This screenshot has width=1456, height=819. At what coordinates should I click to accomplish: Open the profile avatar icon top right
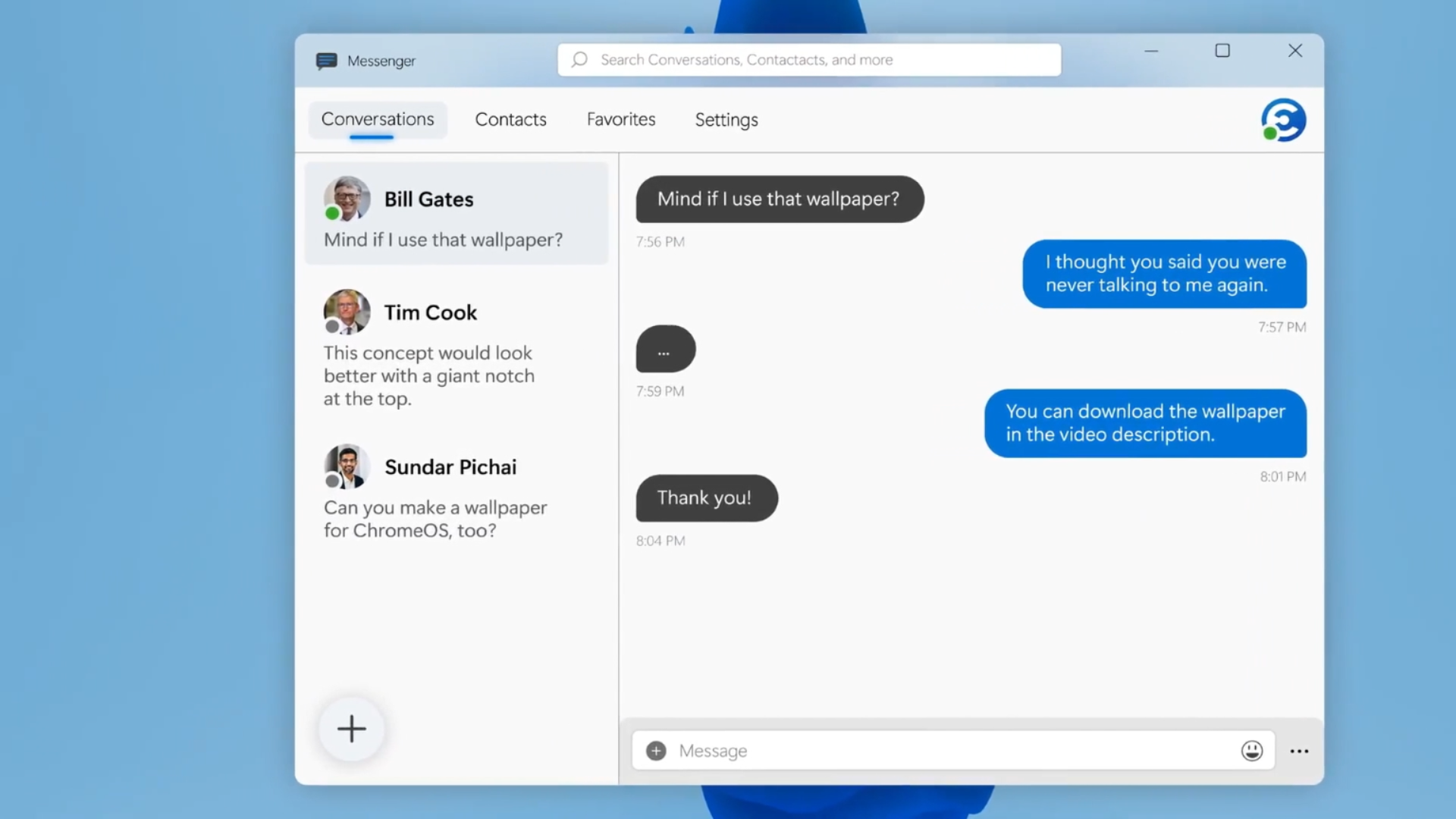pyautogui.click(x=1283, y=119)
